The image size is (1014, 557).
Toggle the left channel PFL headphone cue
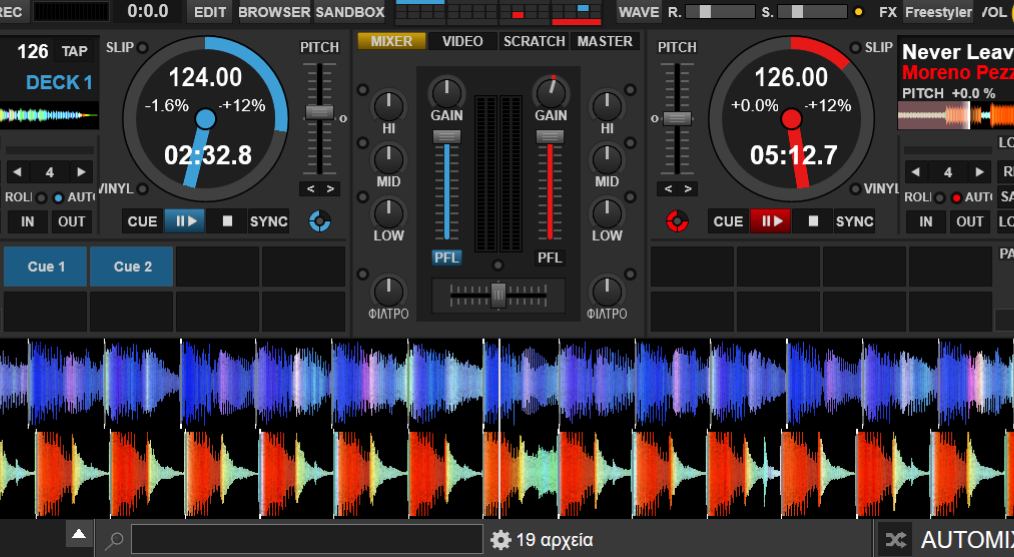(x=446, y=257)
